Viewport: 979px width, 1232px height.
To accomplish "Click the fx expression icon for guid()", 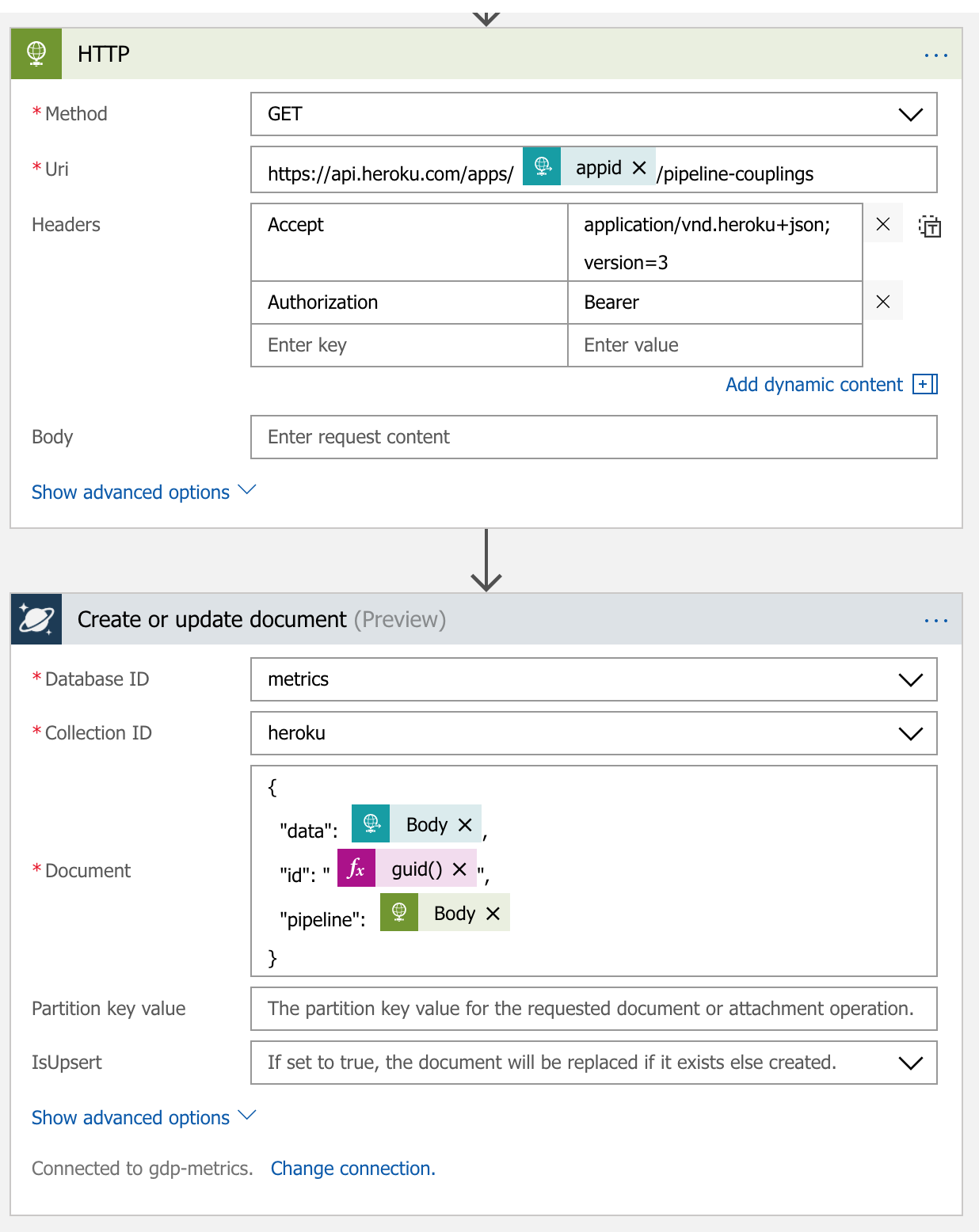I will pos(356,868).
